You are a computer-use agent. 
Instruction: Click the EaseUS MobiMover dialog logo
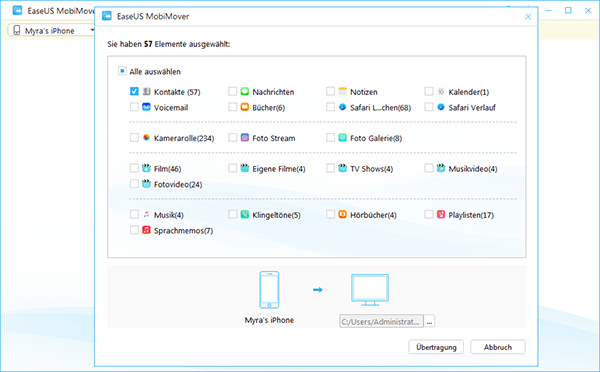(x=107, y=16)
